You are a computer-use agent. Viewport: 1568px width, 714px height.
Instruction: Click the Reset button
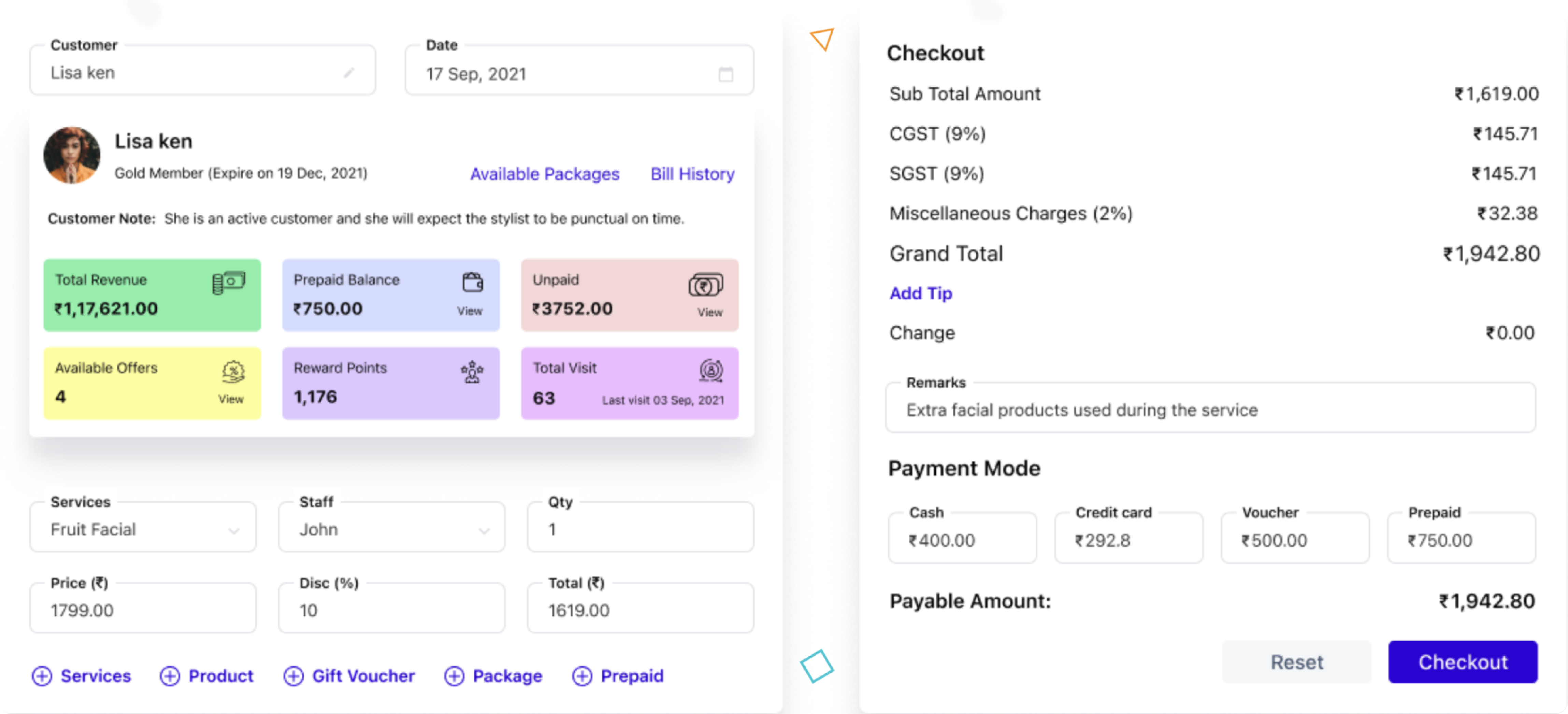[1297, 662]
